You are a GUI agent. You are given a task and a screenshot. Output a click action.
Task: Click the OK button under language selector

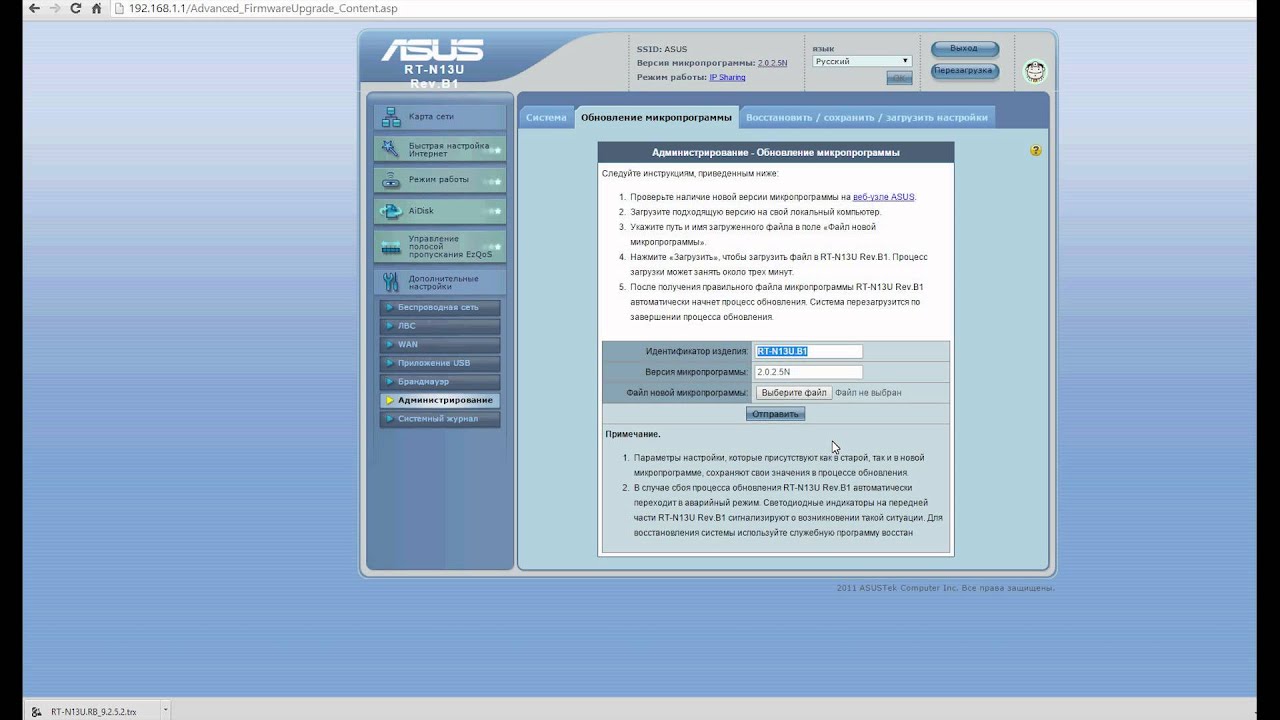click(x=898, y=78)
